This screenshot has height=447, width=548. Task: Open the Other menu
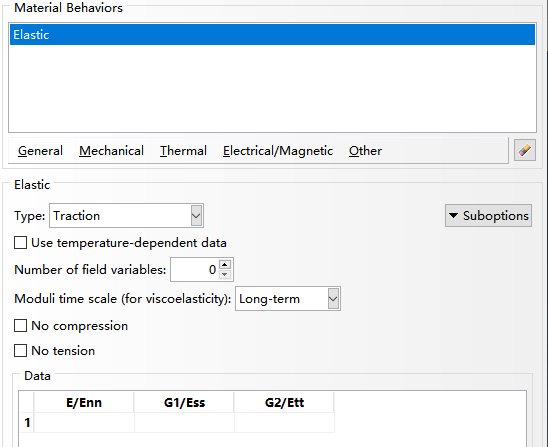pos(365,151)
